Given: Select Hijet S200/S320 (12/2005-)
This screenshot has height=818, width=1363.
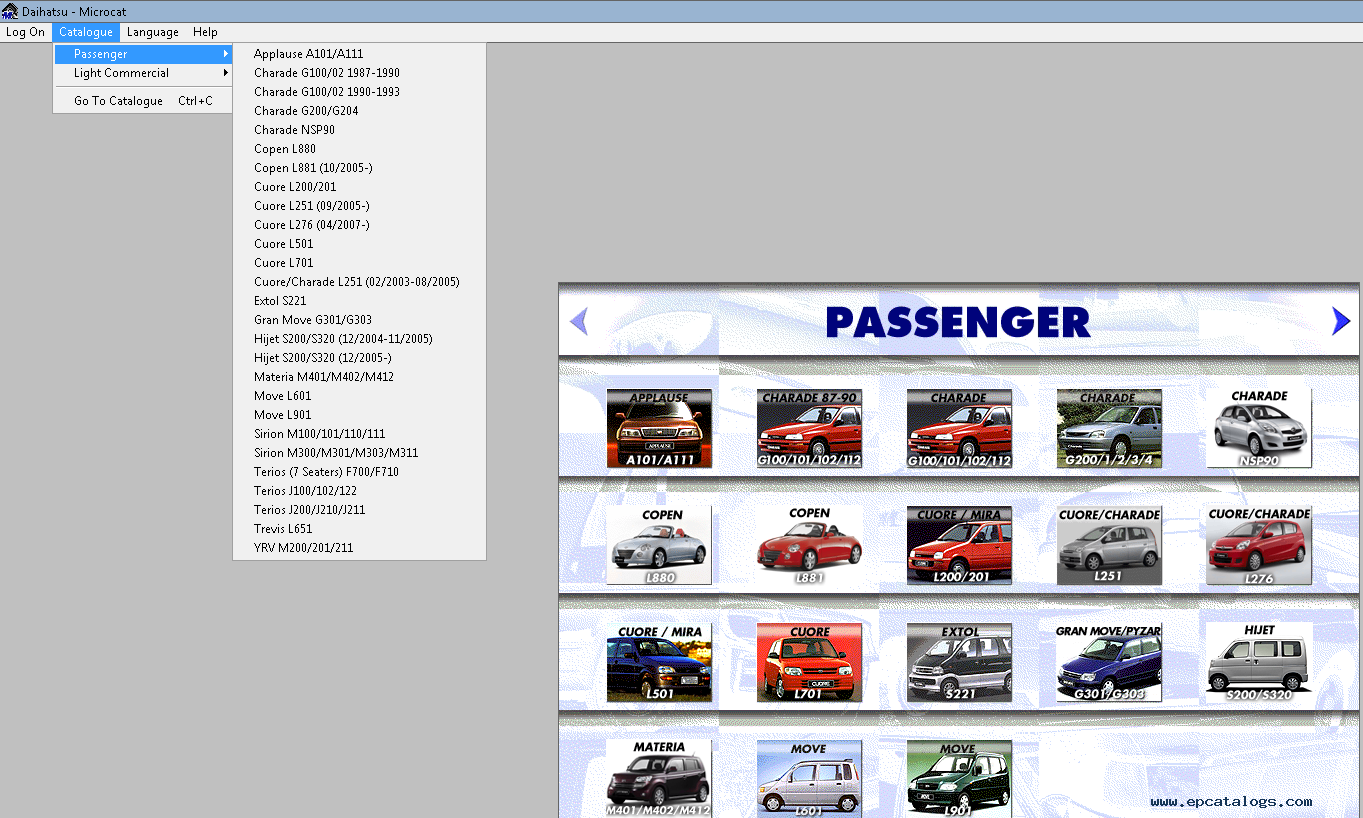Looking at the screenshot, I should [359, 358].
